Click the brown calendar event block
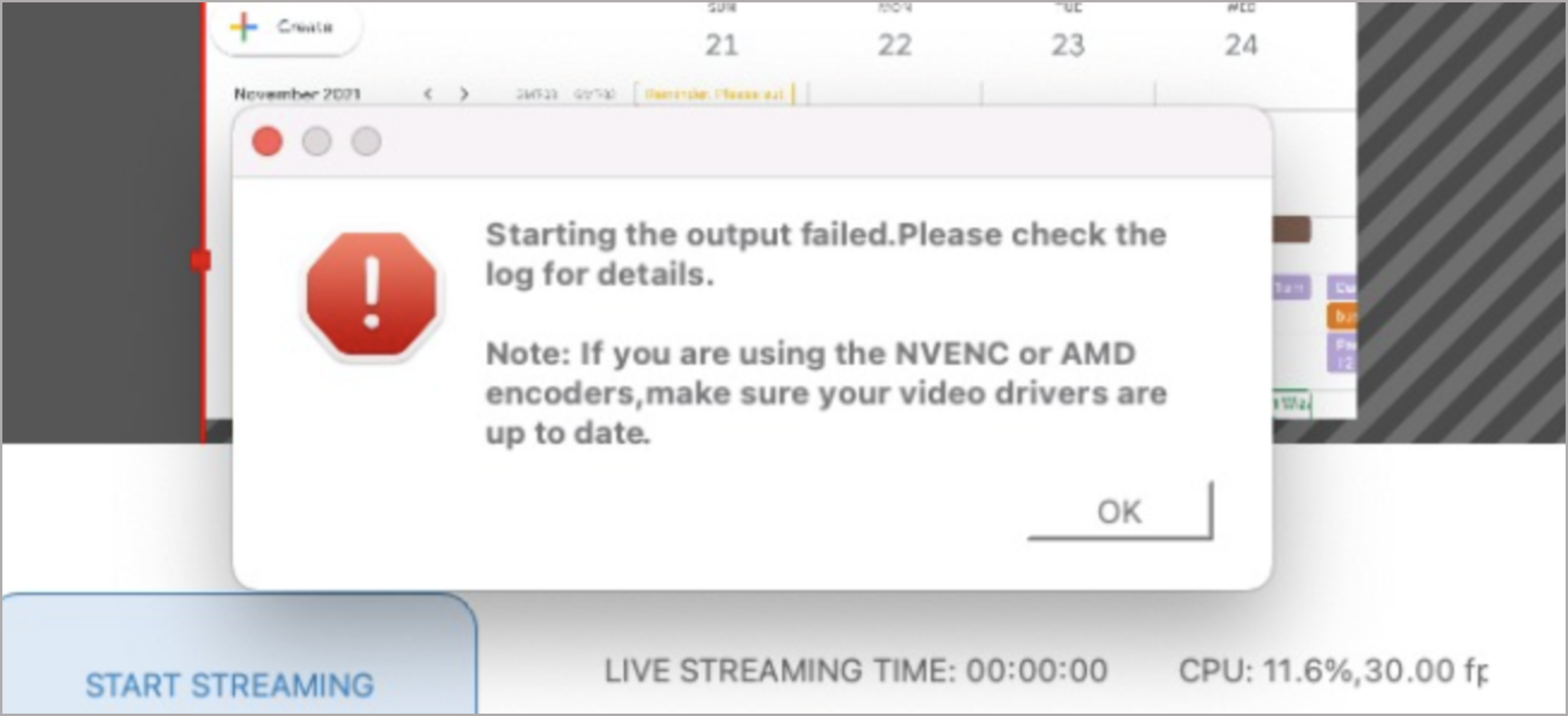 click(x=1291, y=230)
